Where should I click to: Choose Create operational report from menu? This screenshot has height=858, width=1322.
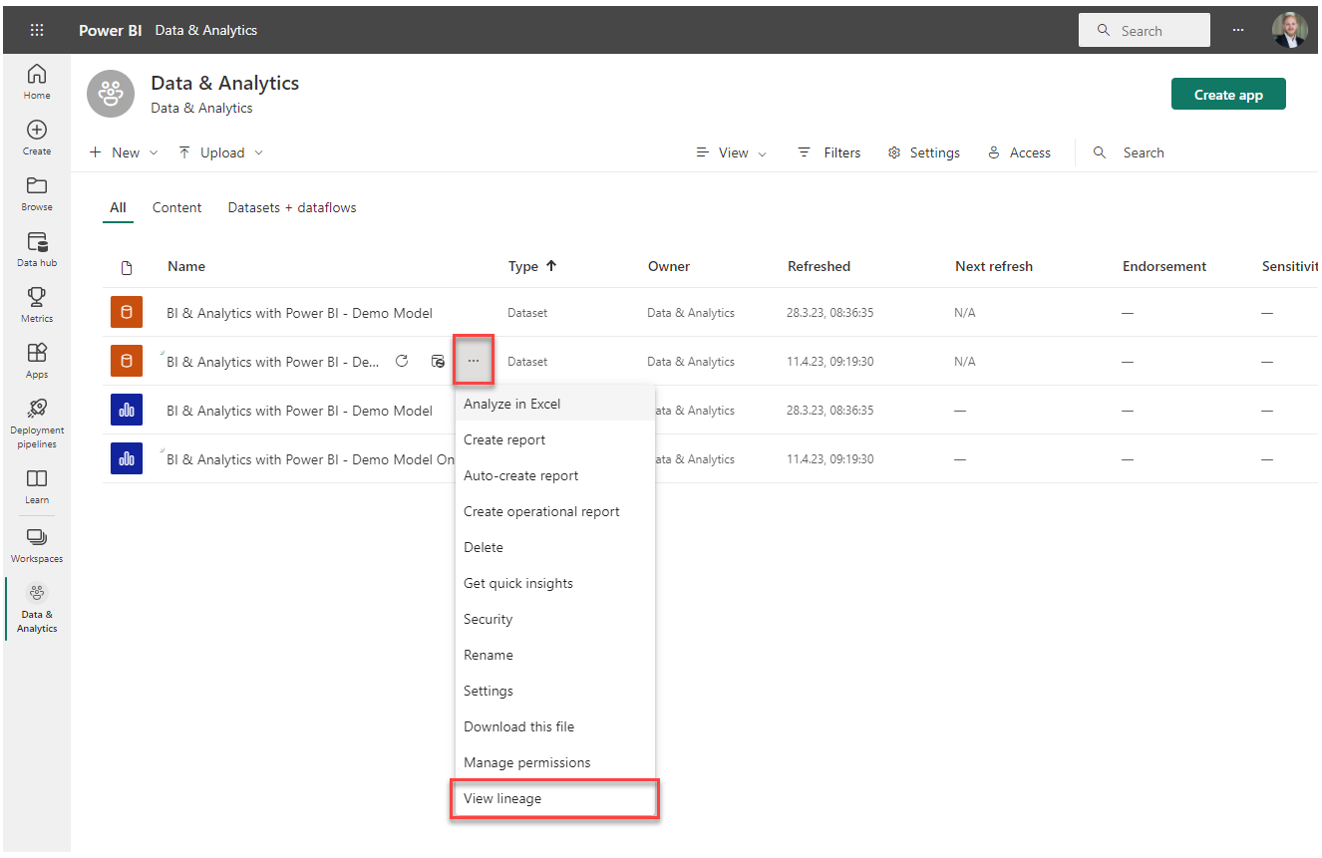coord(555,511)
